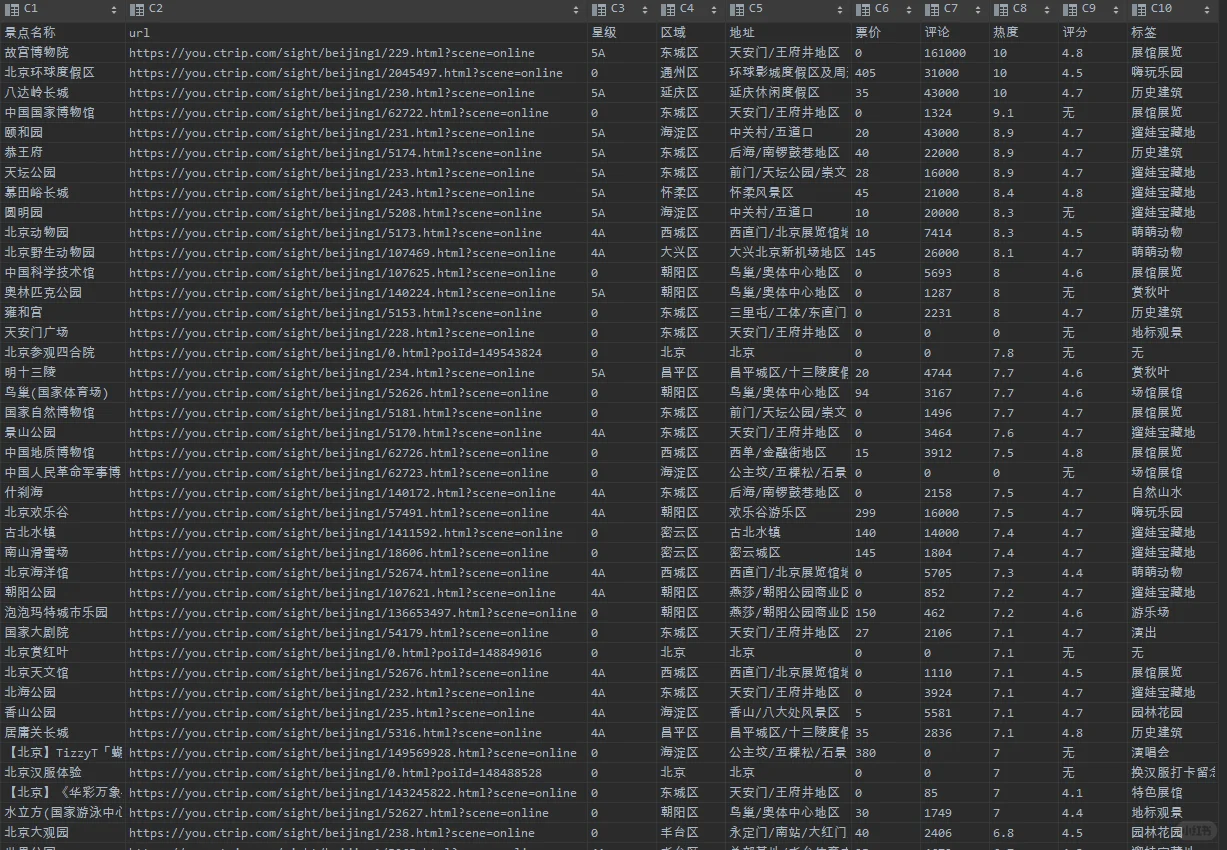The image size is (1227, 850).
Task: Click the column icon of header C2
Action: (x=137, y=9)
